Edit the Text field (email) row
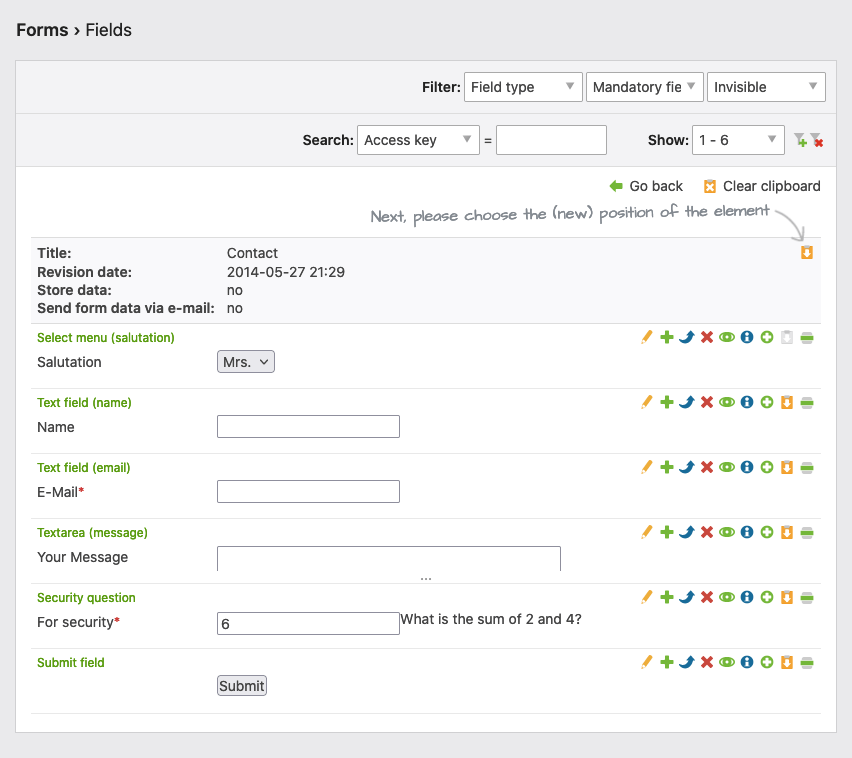The width and height of the screenshot is (852, 758). [647, 467]
